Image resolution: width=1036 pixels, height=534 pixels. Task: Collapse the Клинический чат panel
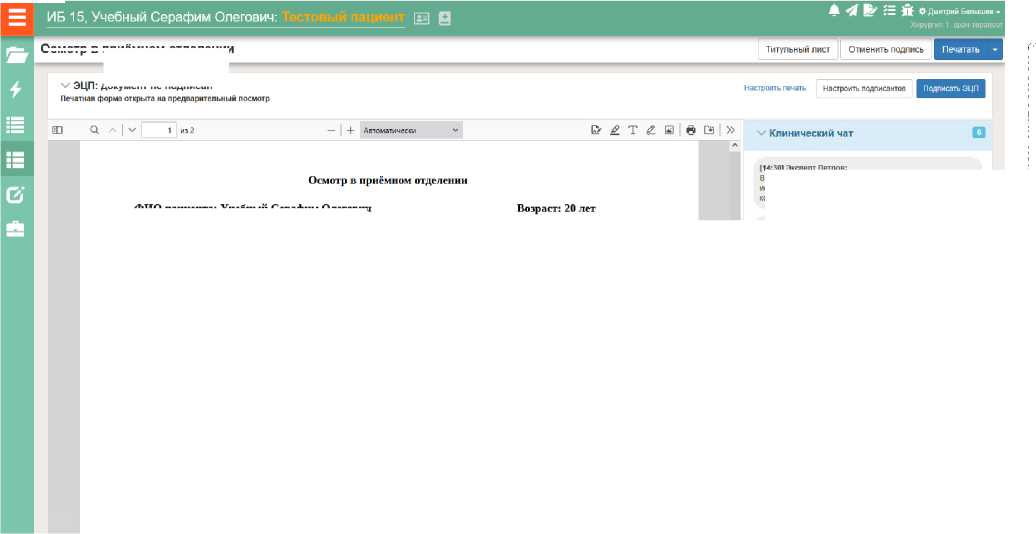[x=761, y=133]
